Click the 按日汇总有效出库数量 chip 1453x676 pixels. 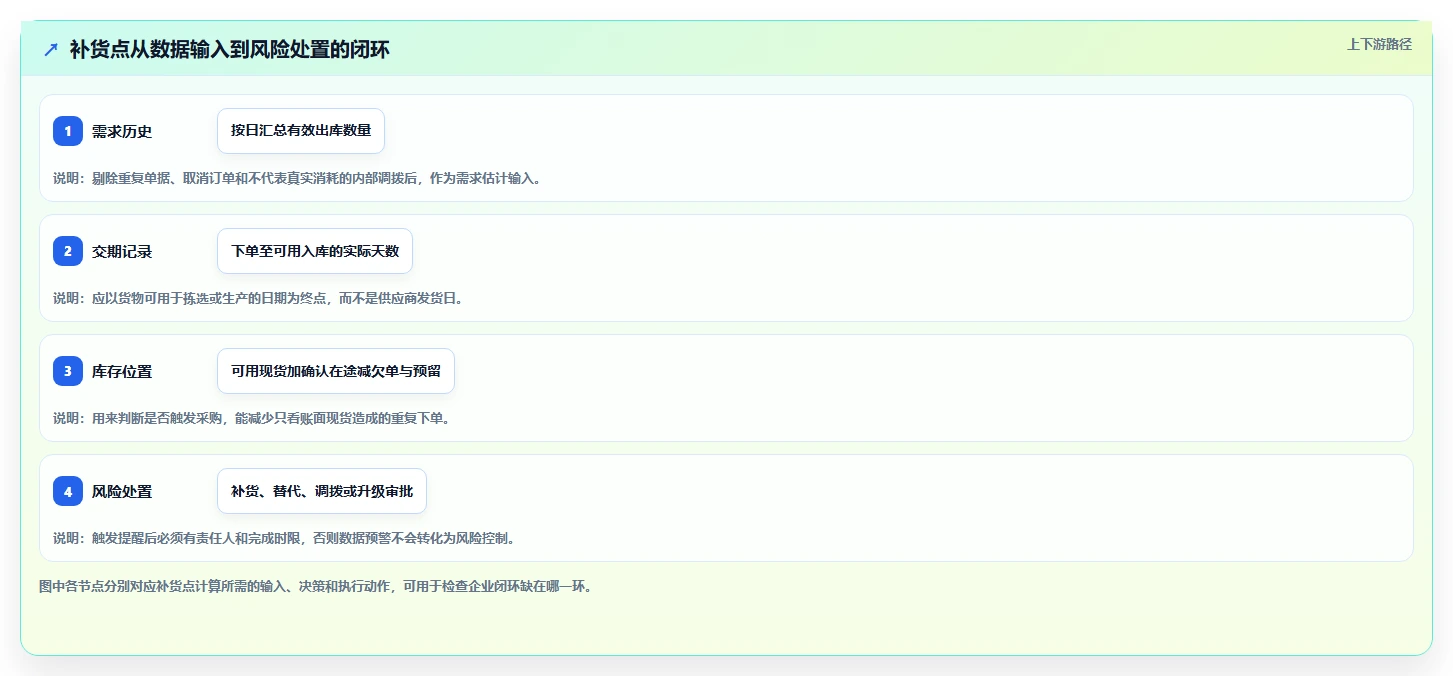301,131
